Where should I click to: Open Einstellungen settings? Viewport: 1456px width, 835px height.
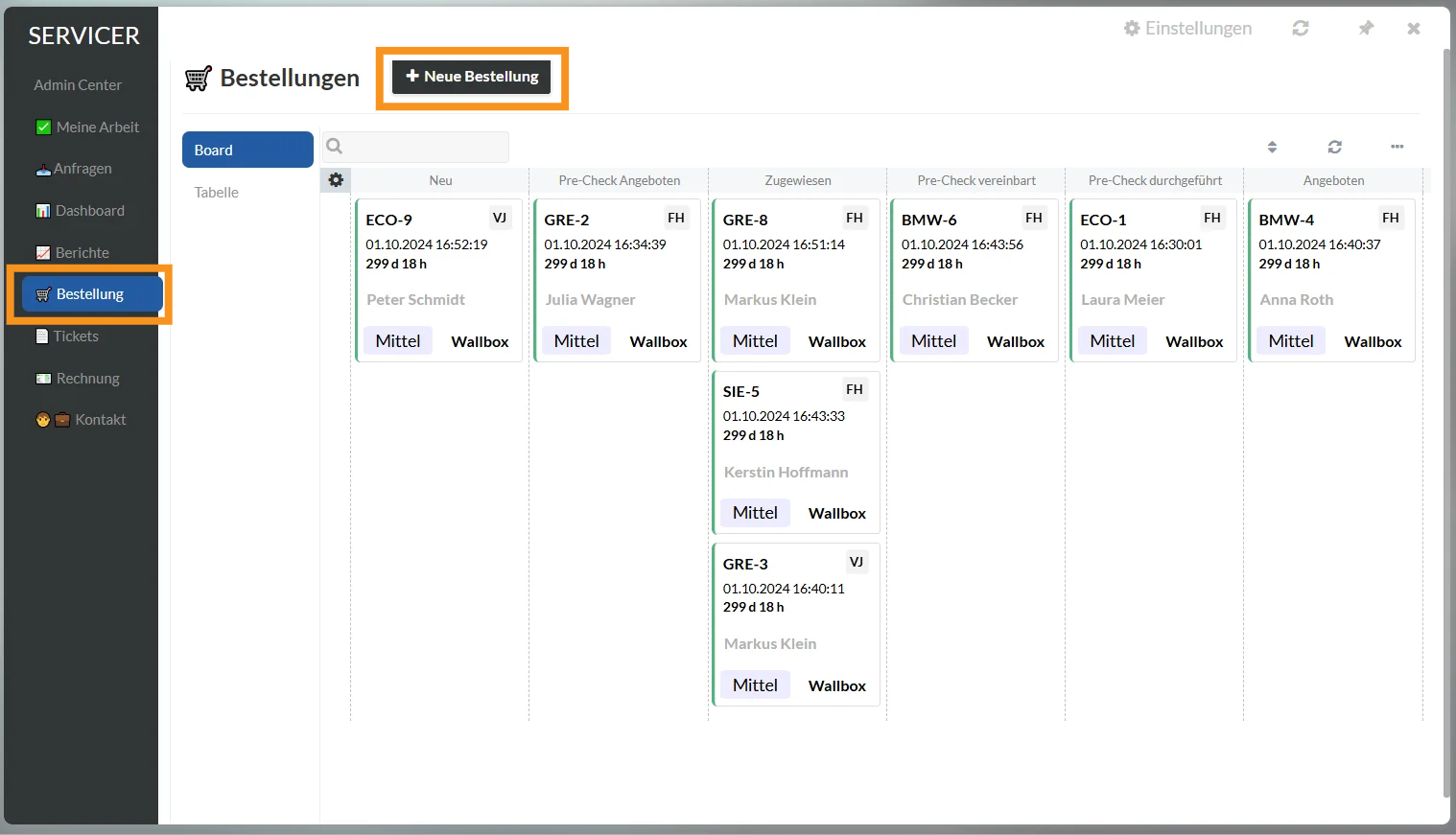click(x=1187, y=29)
